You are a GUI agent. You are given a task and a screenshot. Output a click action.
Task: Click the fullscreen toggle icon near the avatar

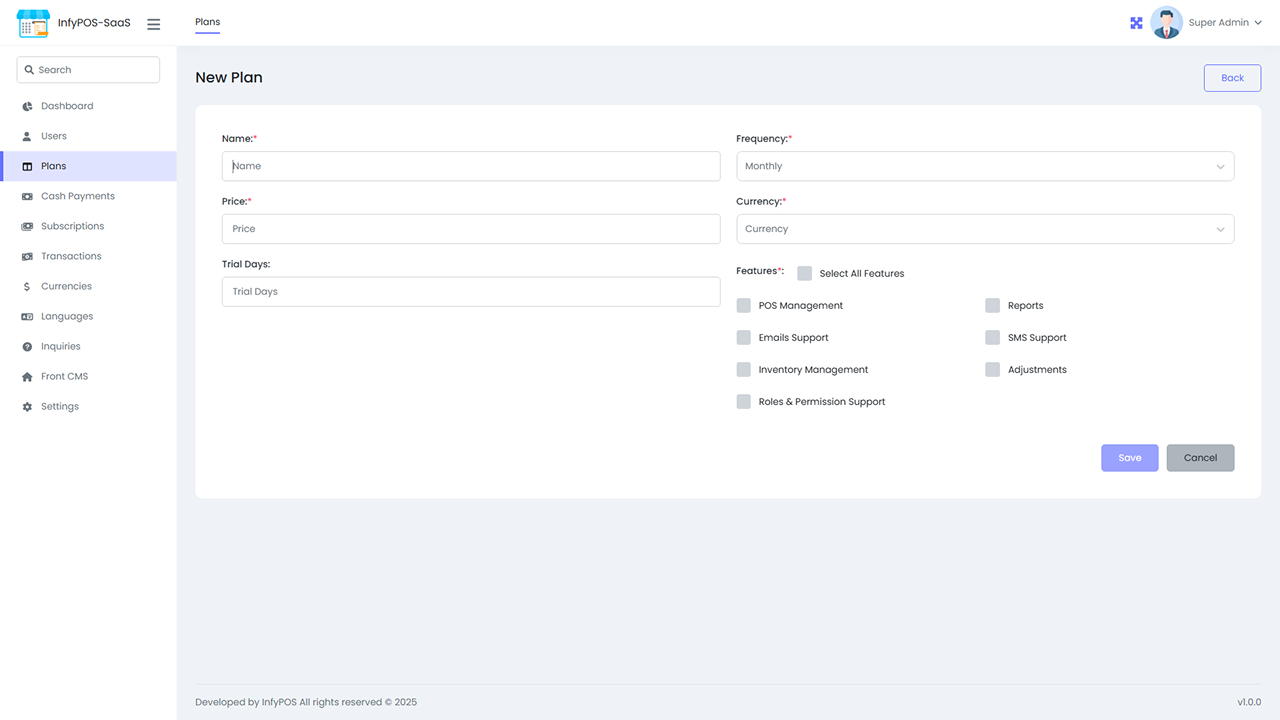pos(1136,22)
